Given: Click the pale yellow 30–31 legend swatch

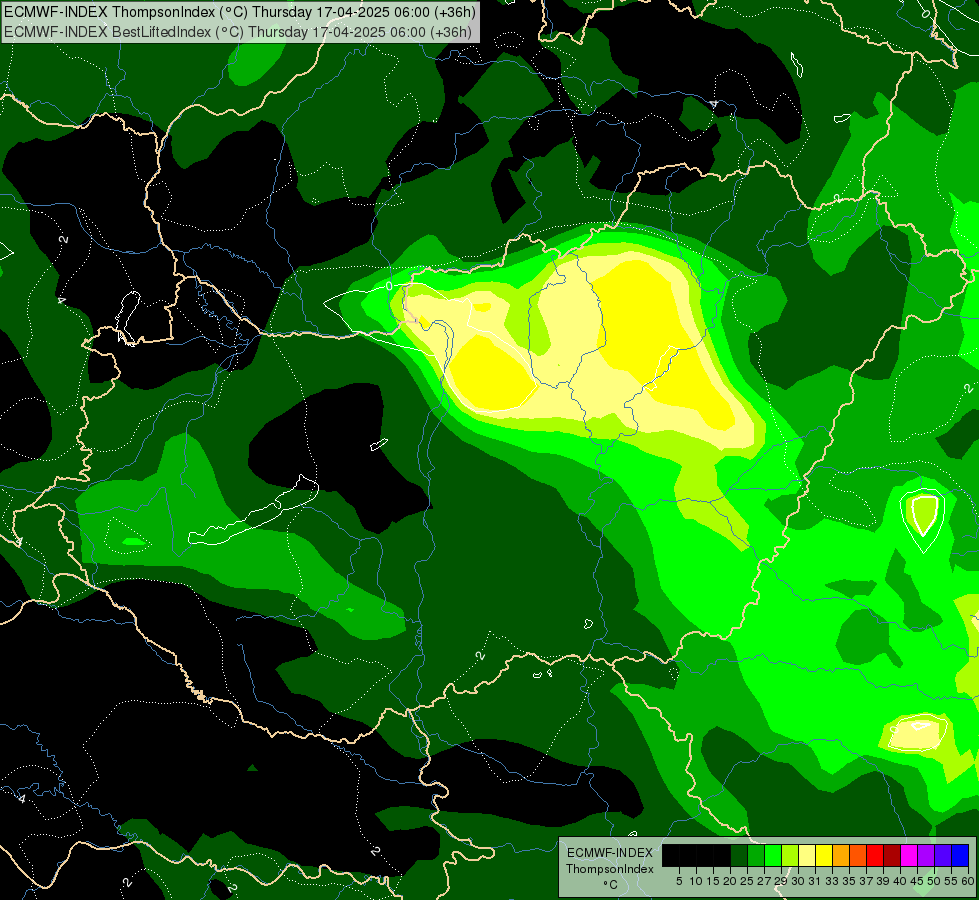Looking at the screenshot, I should point(807,855).
